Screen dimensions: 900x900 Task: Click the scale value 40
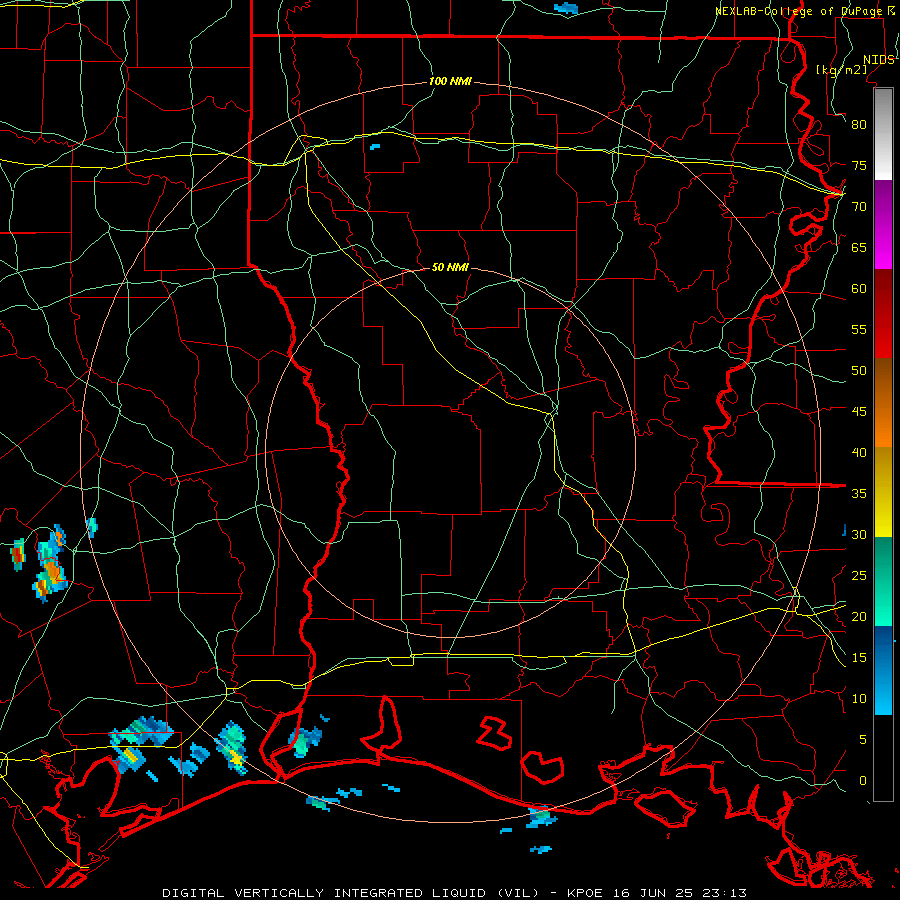pos(859,453)
